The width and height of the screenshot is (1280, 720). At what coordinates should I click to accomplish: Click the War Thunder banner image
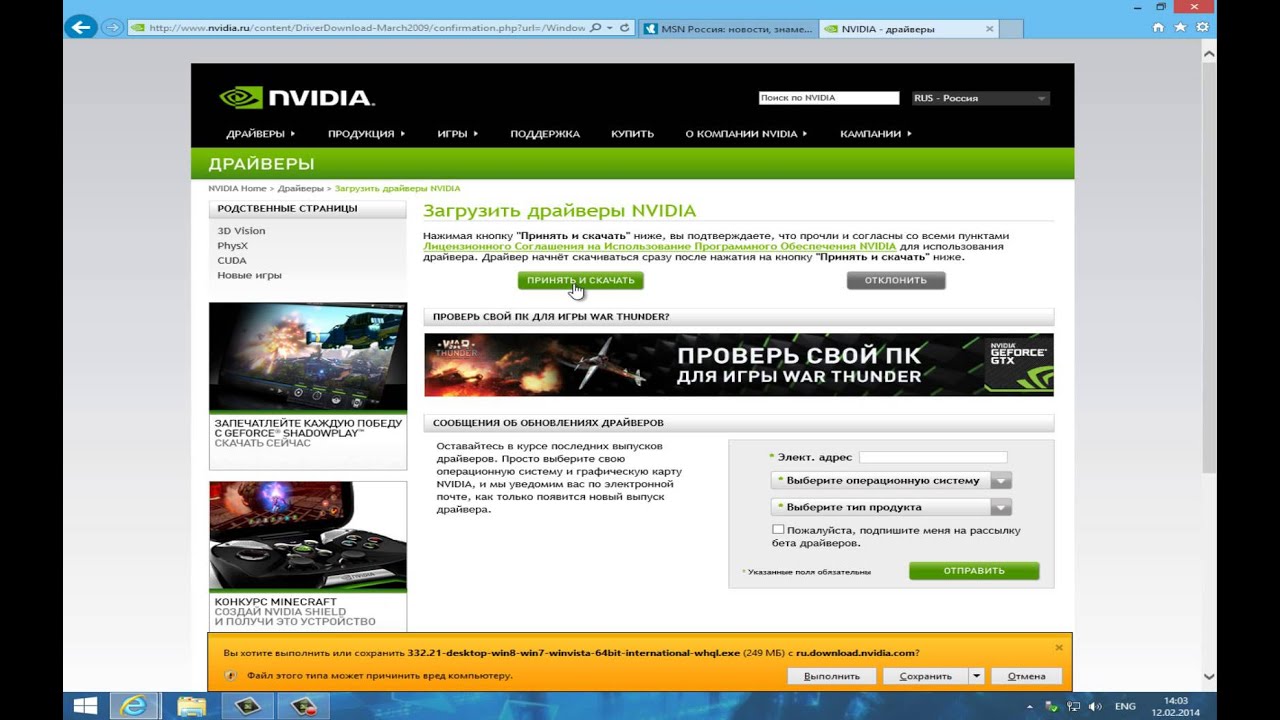(x=739, y=365)
